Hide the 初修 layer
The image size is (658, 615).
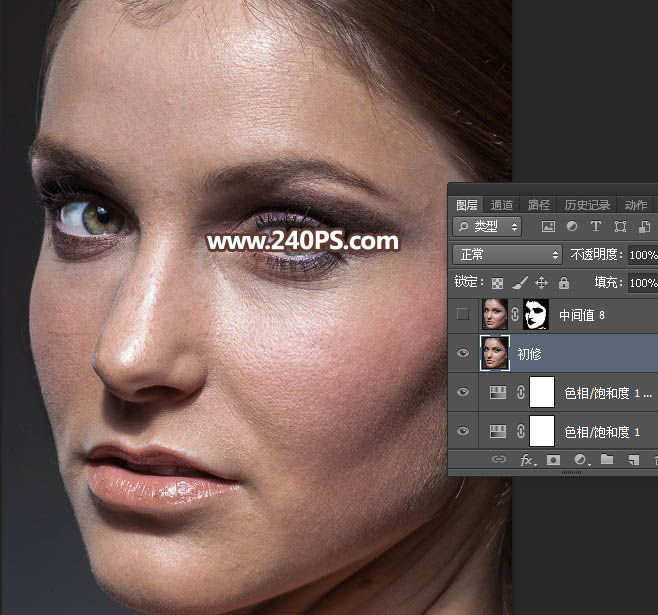[462, 354]
